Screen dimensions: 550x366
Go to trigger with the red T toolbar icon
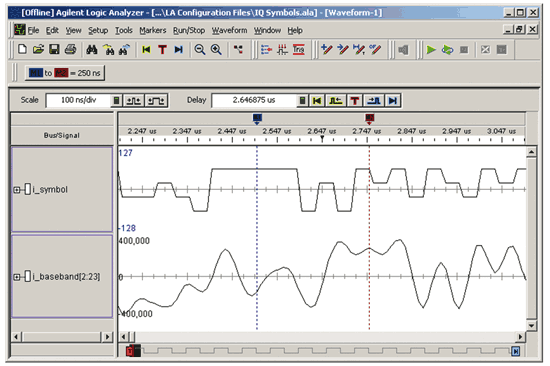click(162, 50)
